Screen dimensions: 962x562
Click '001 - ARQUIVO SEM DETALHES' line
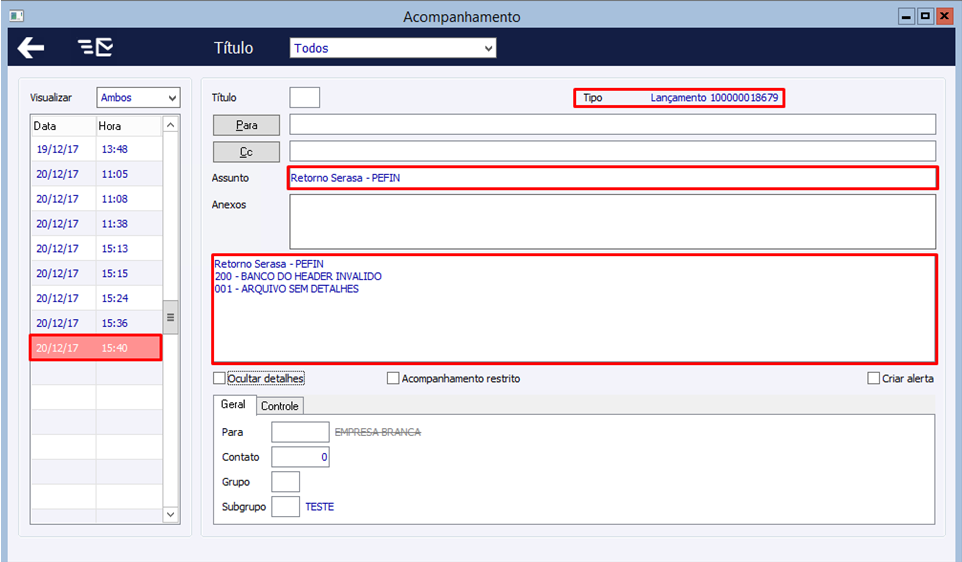click(x=287, y=289)
